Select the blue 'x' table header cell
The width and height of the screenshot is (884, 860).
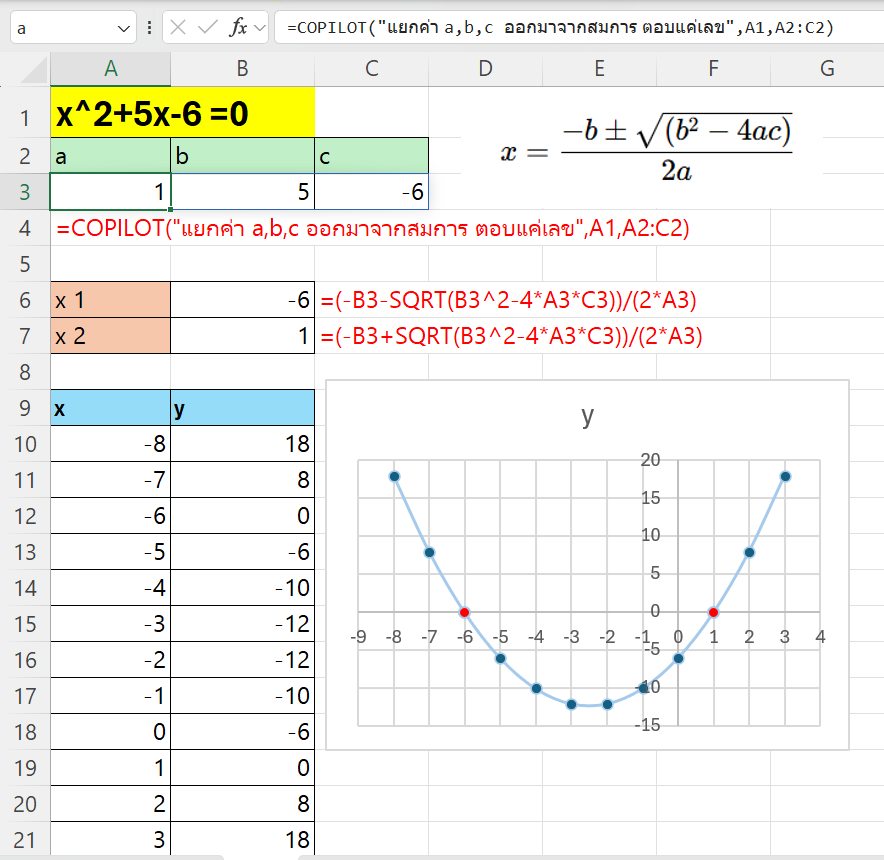[x=110, y=408]
